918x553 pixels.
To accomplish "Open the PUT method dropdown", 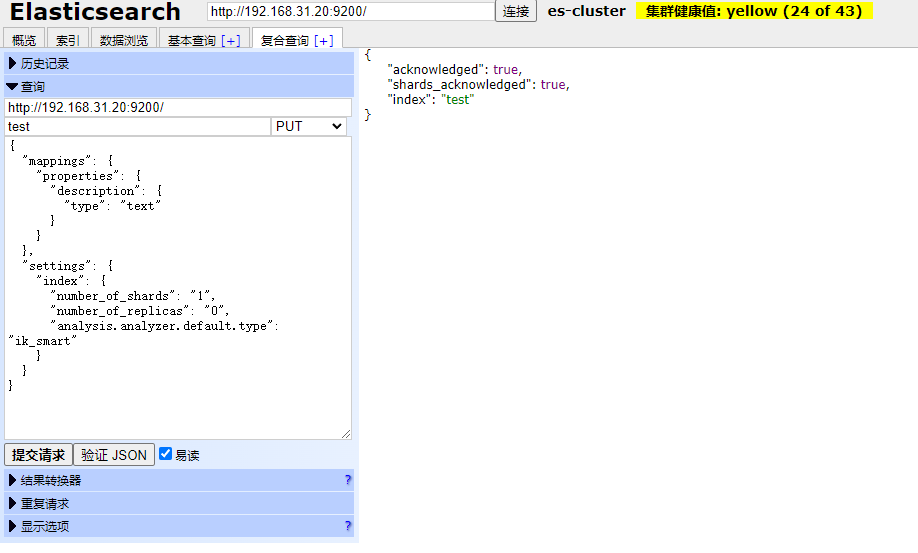I will [309, 127].
